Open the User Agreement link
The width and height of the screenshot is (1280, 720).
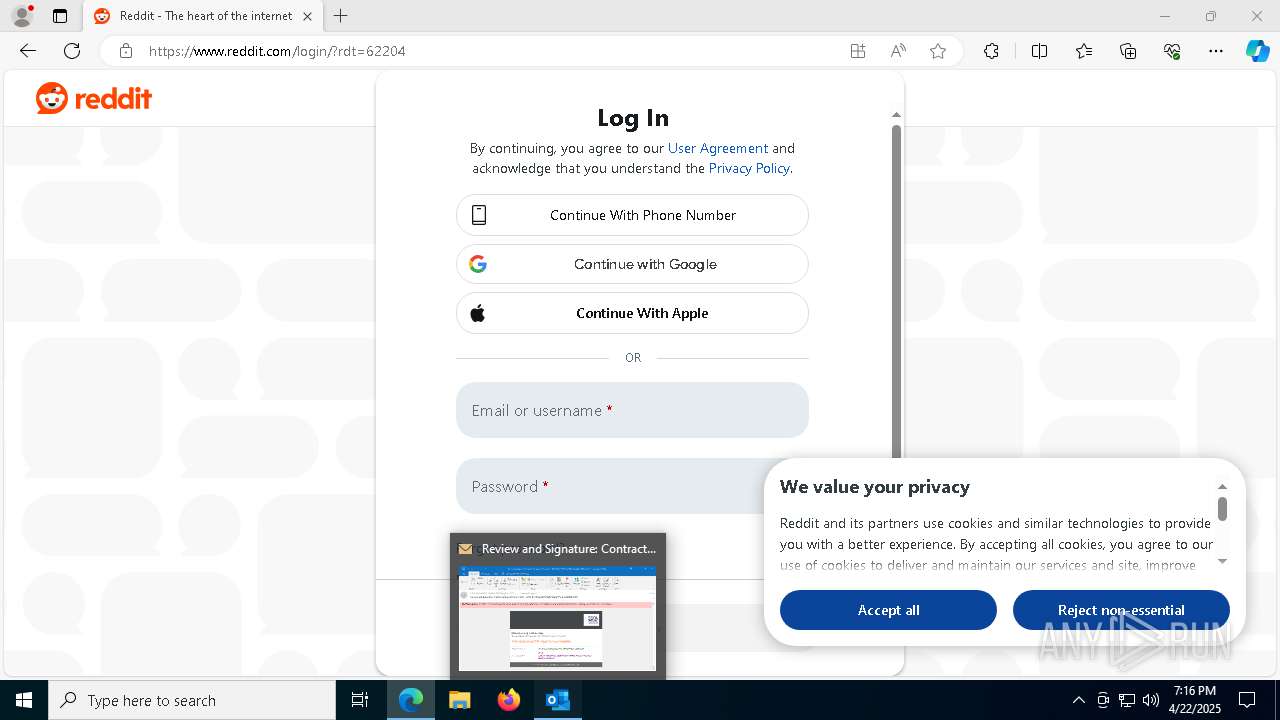718,148
